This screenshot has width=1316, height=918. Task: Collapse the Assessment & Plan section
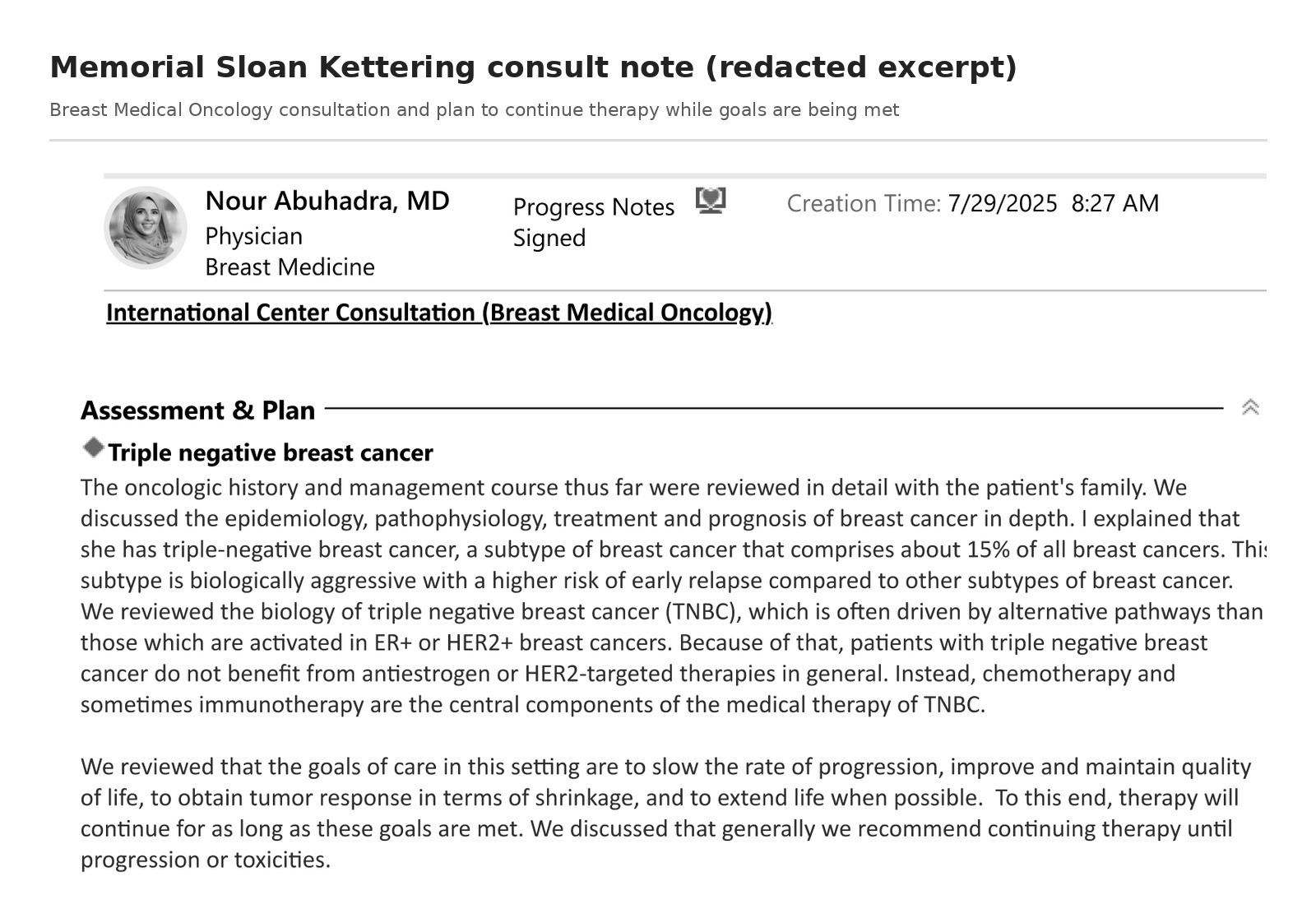(1249, 407)
